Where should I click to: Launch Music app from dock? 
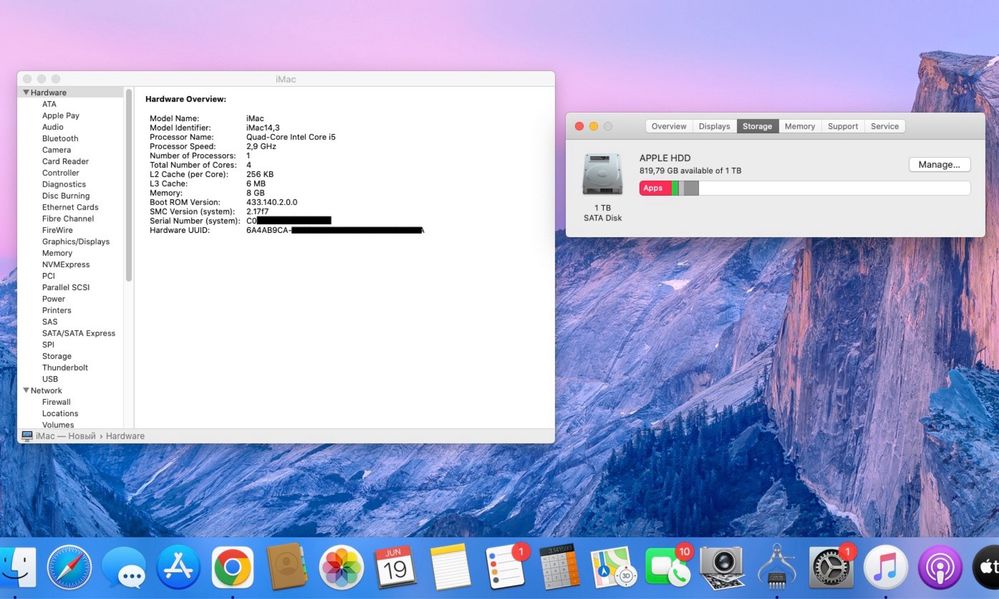click(886, 567)
